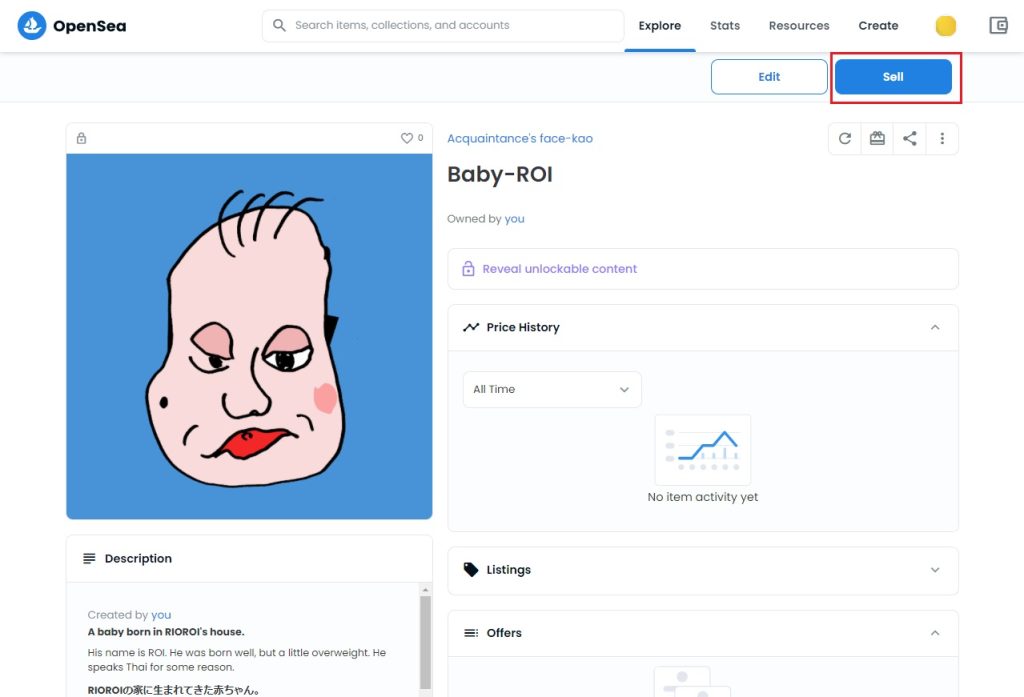Screen dimensions: 1024x697
Task: Focus the search items input field
Action: (x=443, y=25)
